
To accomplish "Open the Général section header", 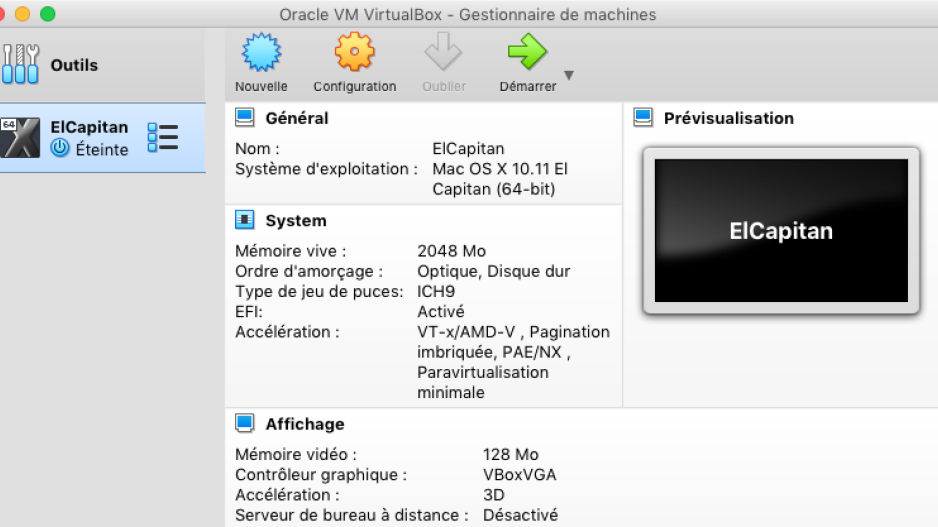I will point(297,118).
